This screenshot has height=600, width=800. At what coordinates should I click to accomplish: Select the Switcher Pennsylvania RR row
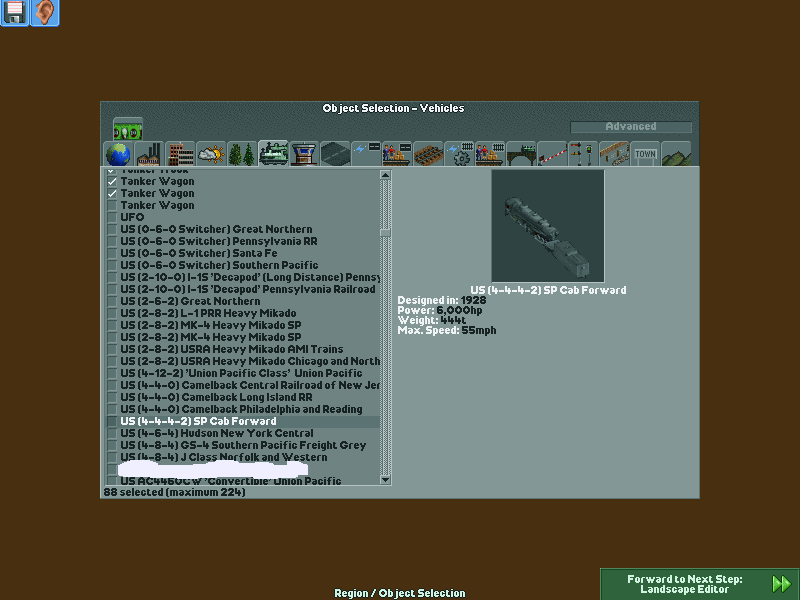coord(242,241)
